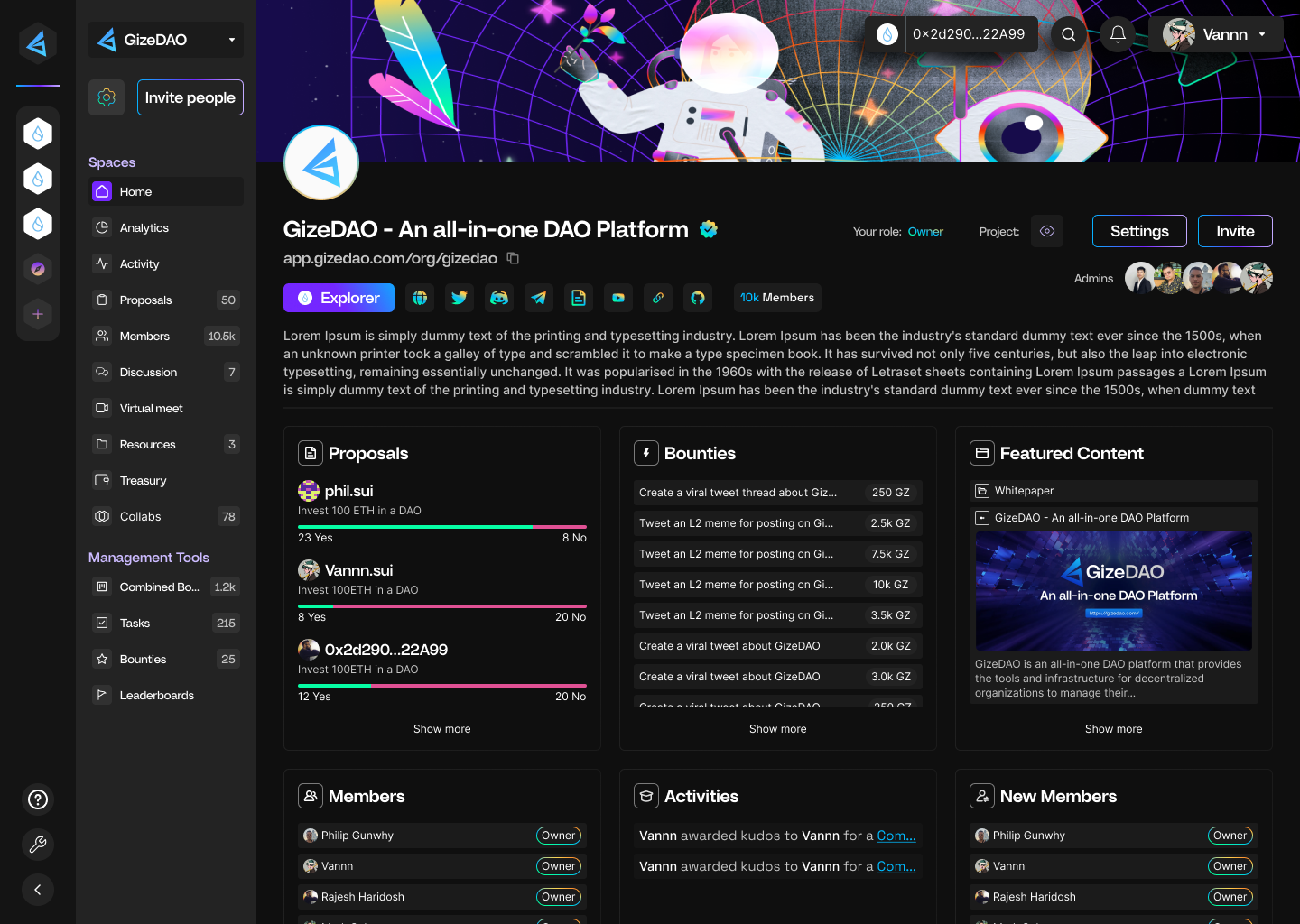Click phil.sui proposal vote bar
The width and height of the screenshot is (1300, 924).
pos(442,526)
